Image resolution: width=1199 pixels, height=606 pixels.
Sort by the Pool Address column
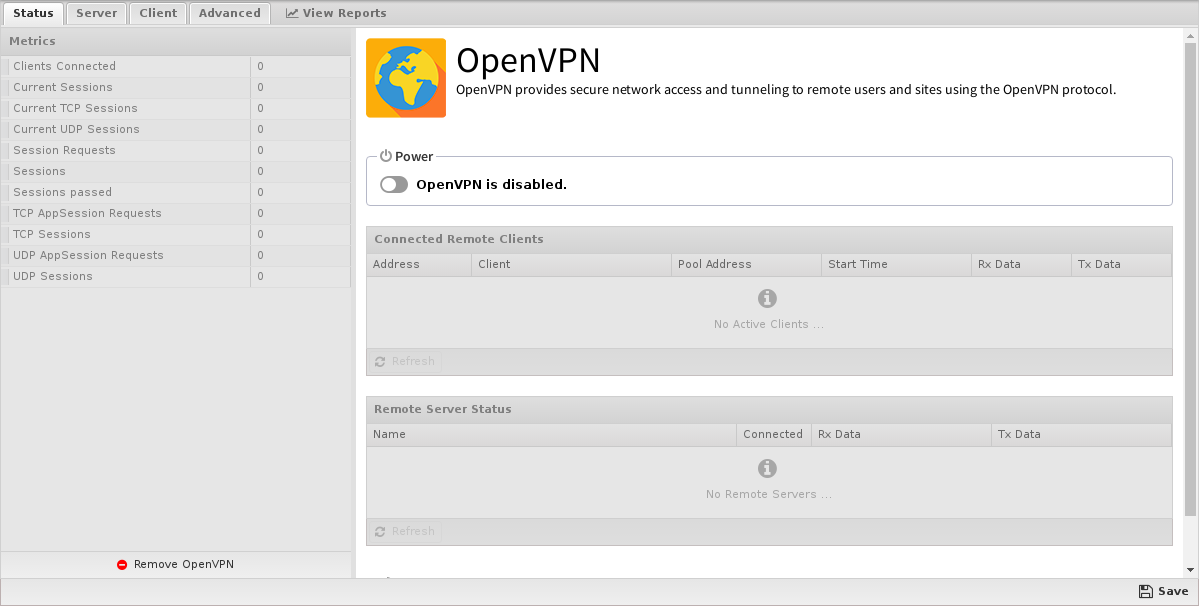point(746,264)
